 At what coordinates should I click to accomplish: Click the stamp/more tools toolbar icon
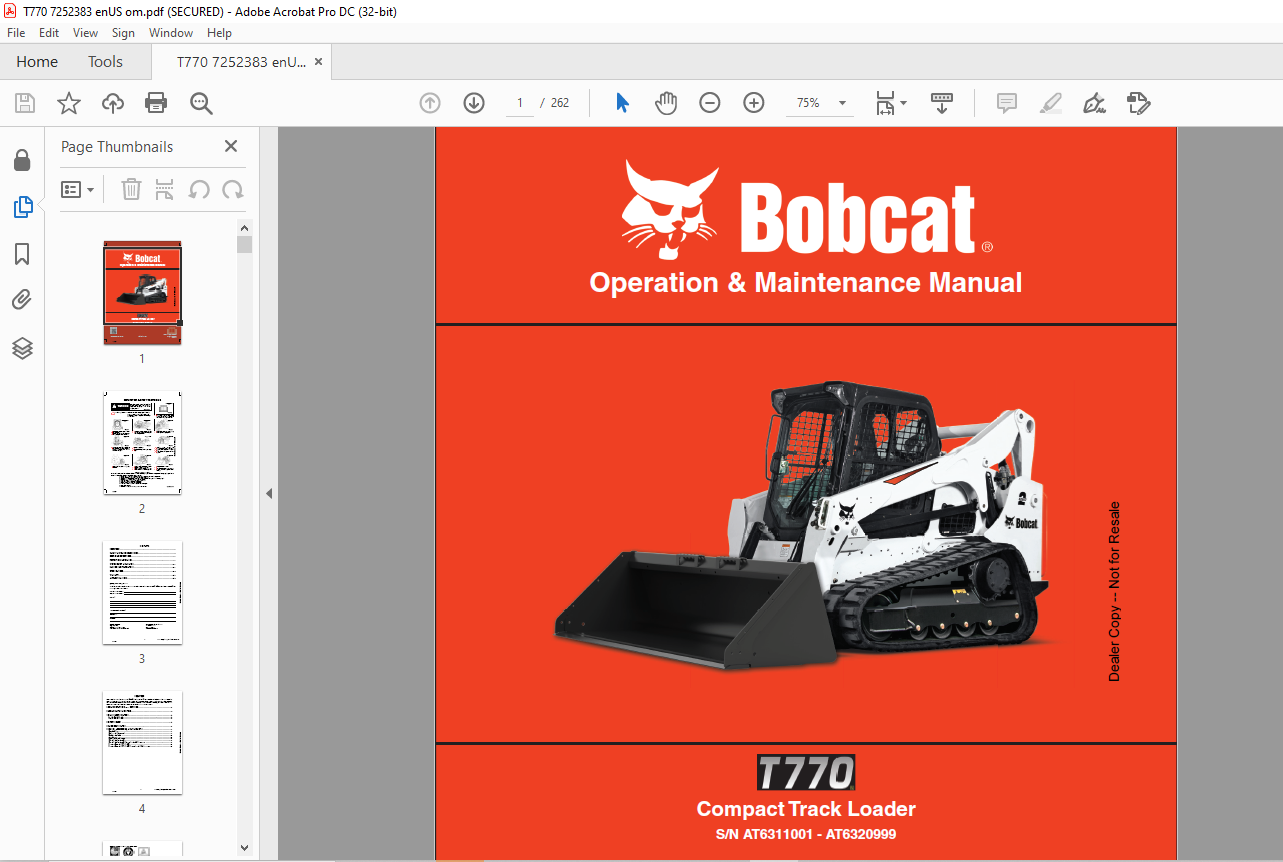(1138, 103)
